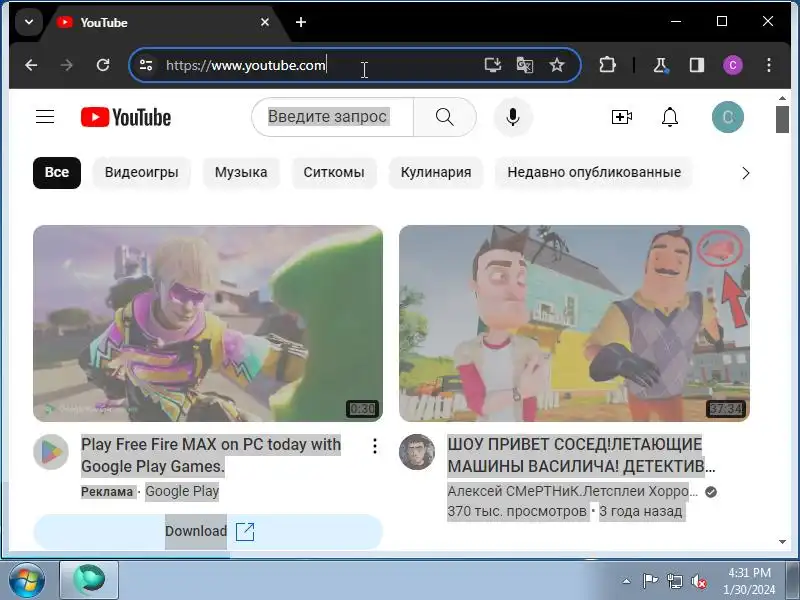The width and height of the screenshot is (800, 600).
Task: Open the network tray icon
Action: (x=674, y=581)
